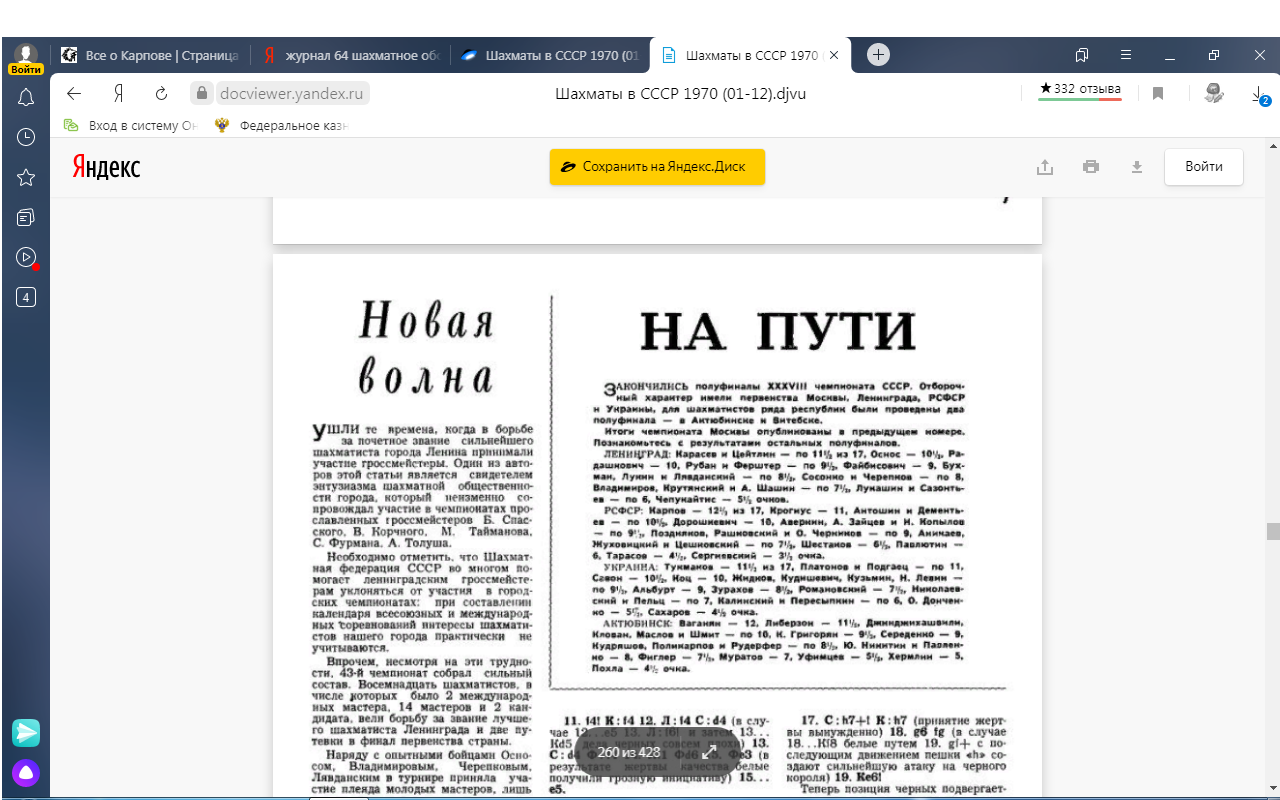Image resolution: width=1280 pixels, height=800 pixels.
Task: Click the profile avatar with Войти badge
Action: click(x=26, y=58)
